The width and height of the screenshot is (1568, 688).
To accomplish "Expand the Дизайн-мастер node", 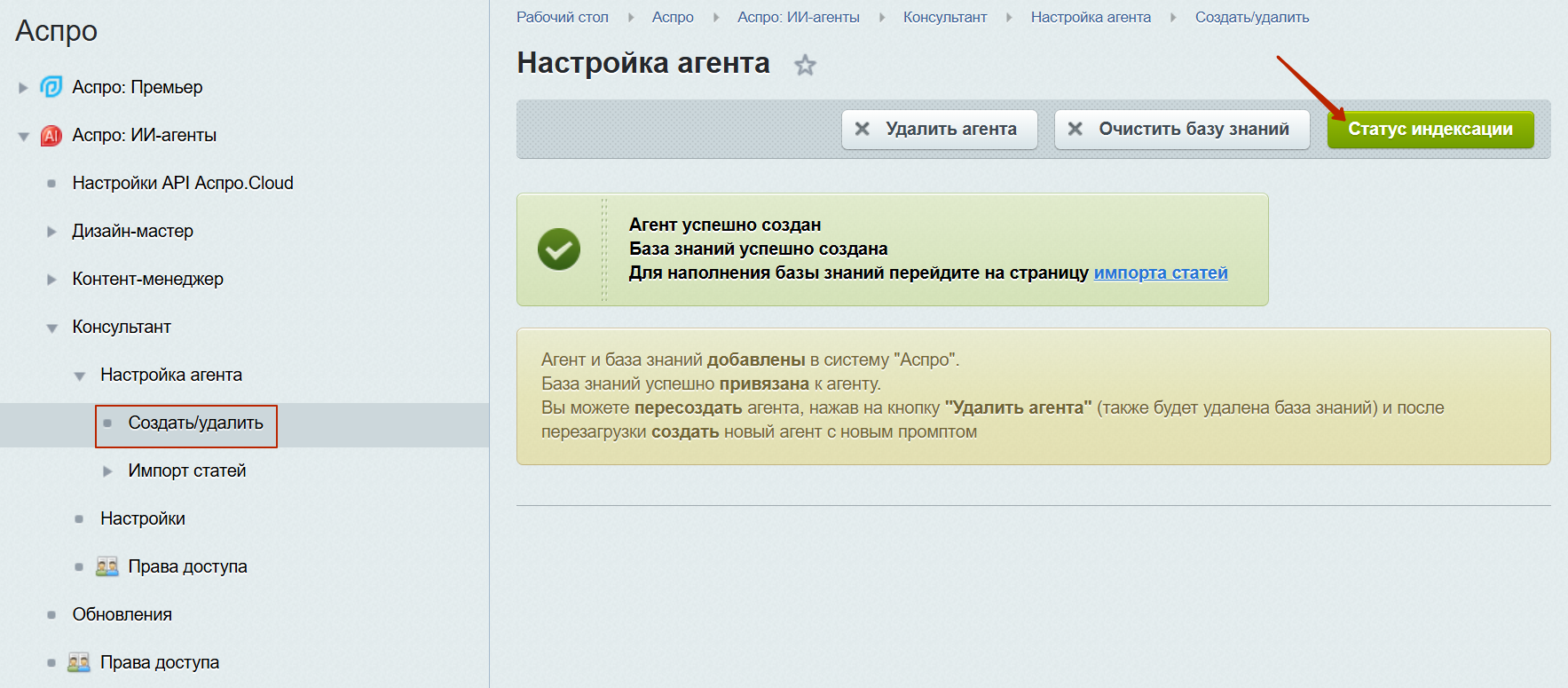I will tap(51, 232).
